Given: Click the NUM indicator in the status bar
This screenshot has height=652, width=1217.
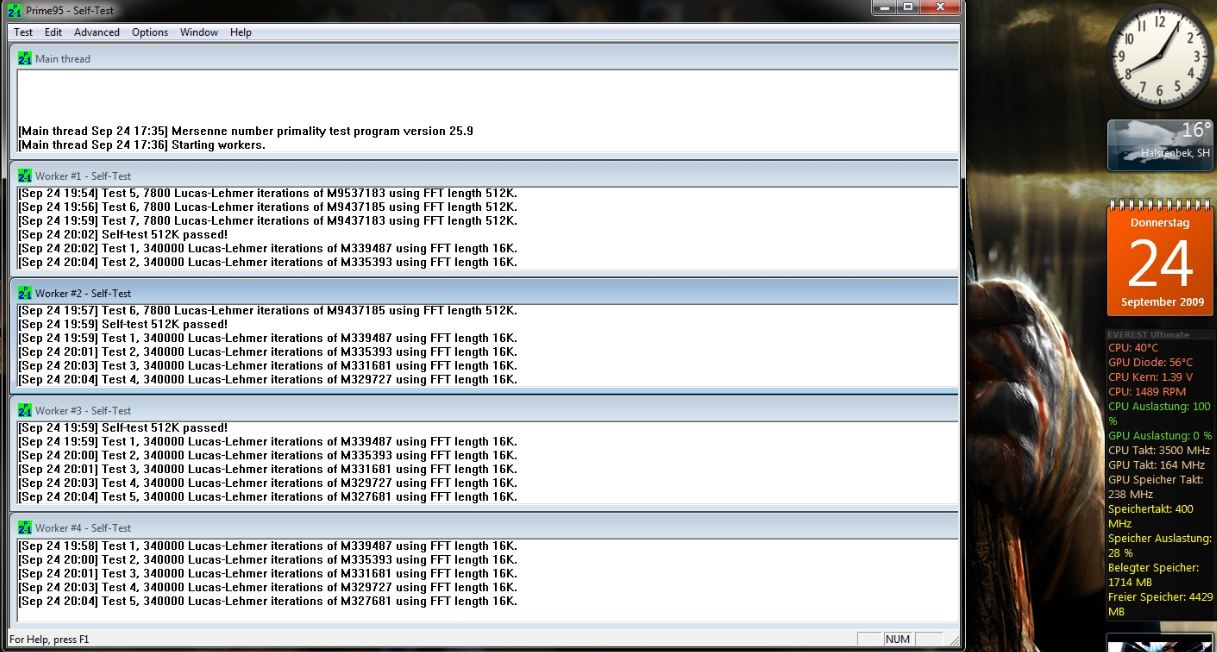Looking at the screenshot, I should click(898, 639).
